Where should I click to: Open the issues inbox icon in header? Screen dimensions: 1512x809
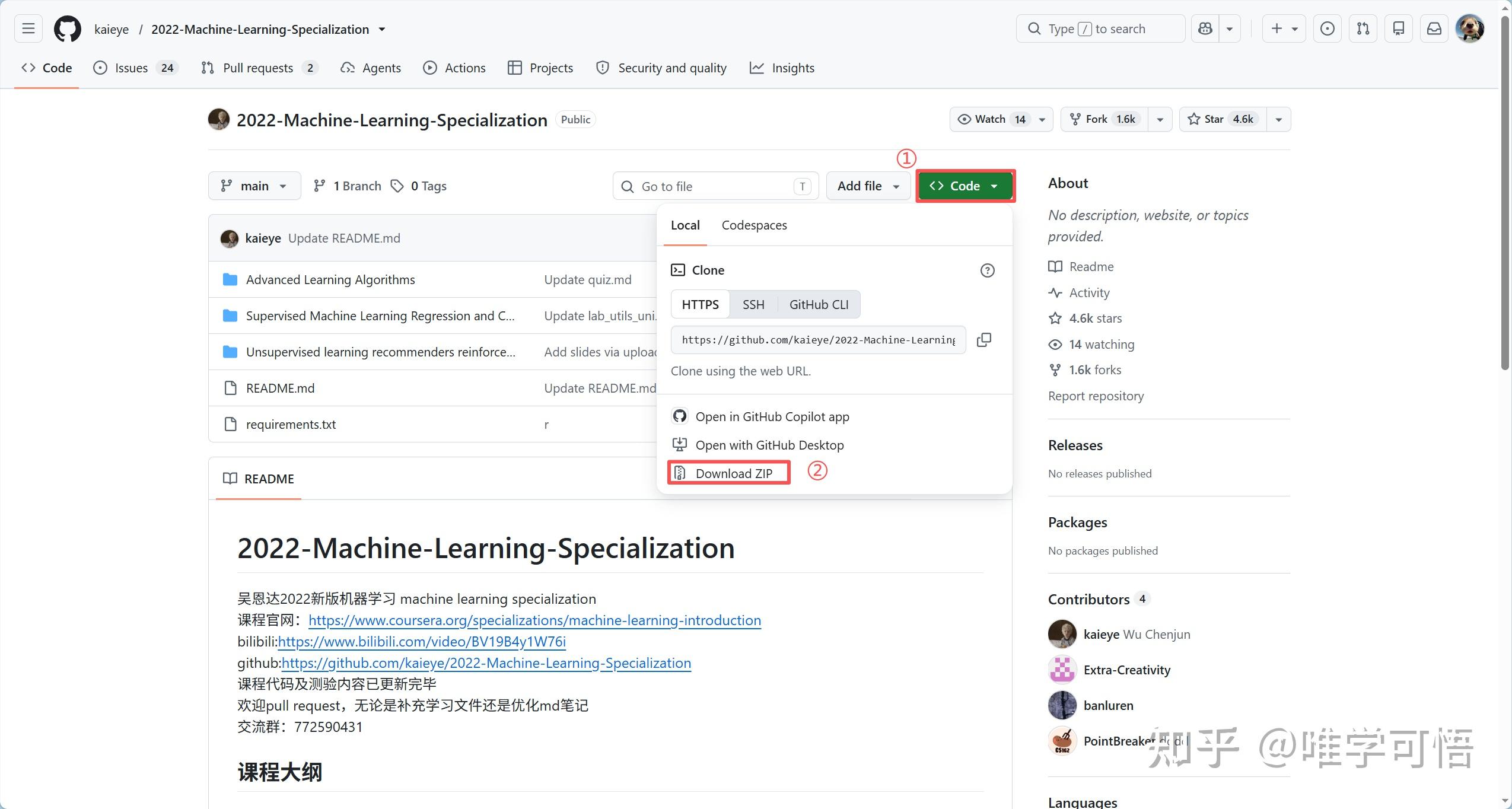(1328, 28)
